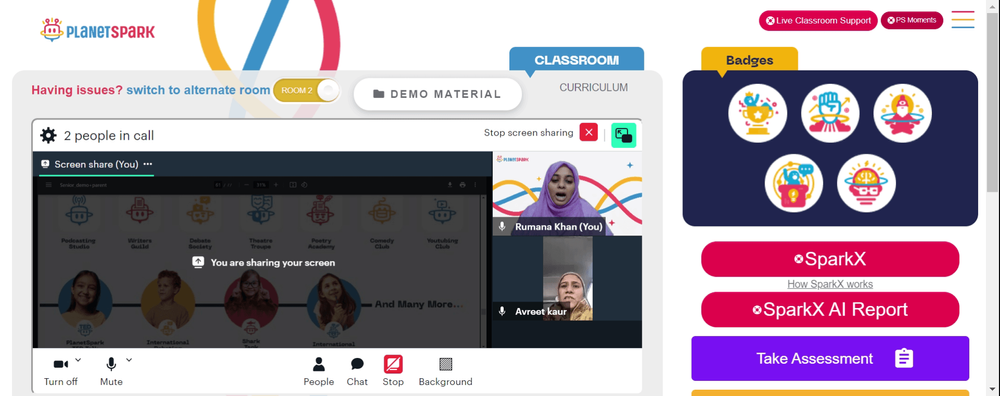
Task: Click the SparkX button
Action: pos(830,259)
